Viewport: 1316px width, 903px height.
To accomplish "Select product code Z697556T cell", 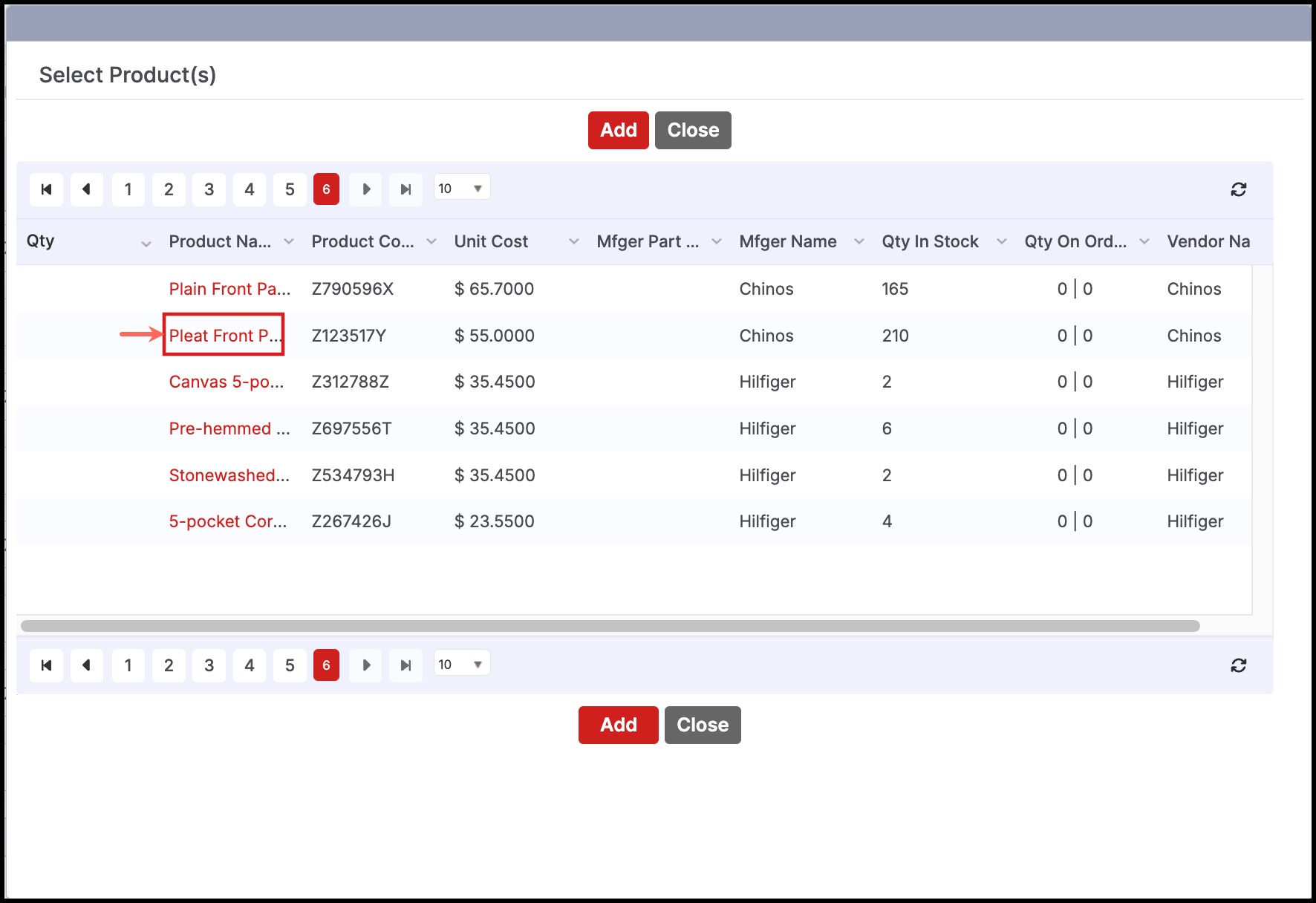I will [x=352, y=428].
